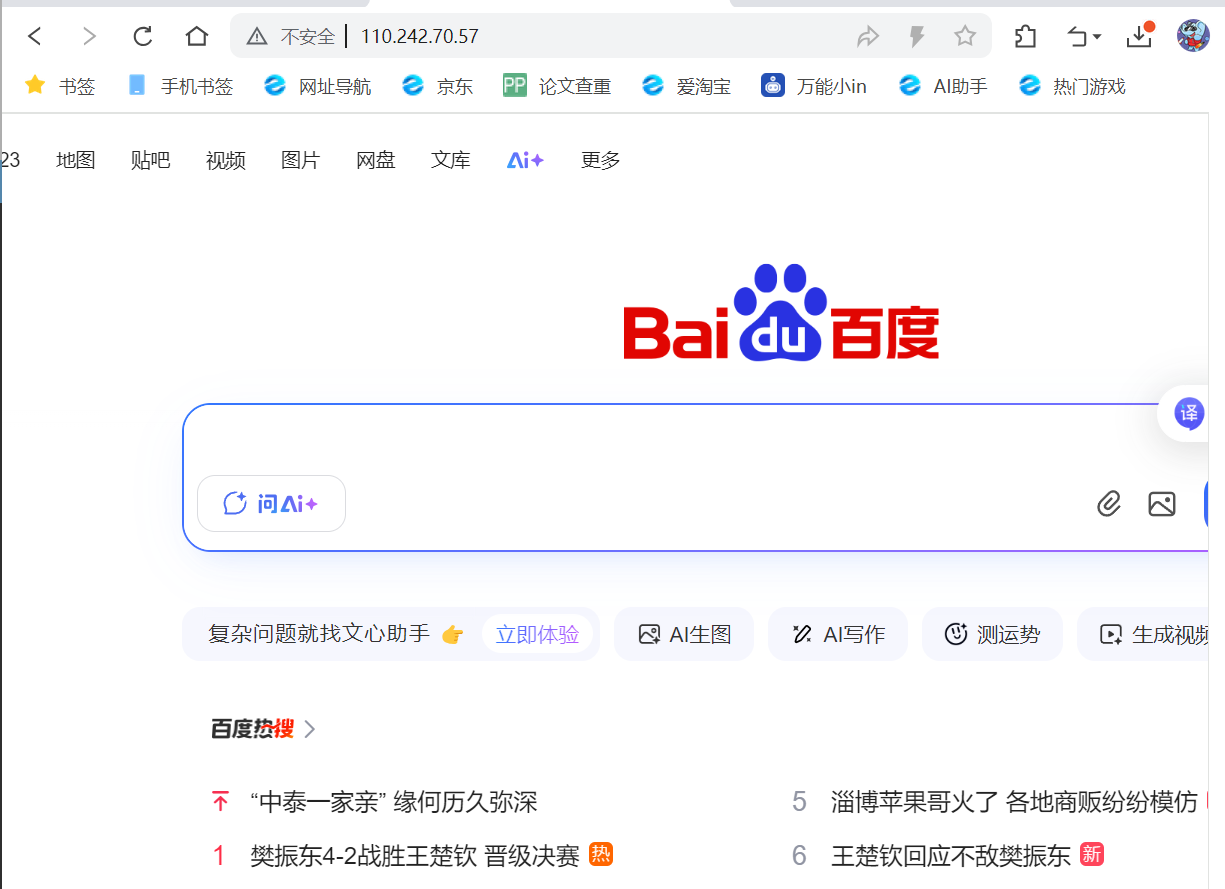Open the 网址导航 bookmark
The width and height of the screenshot is (1225, 889).
[x=317, y=86]
